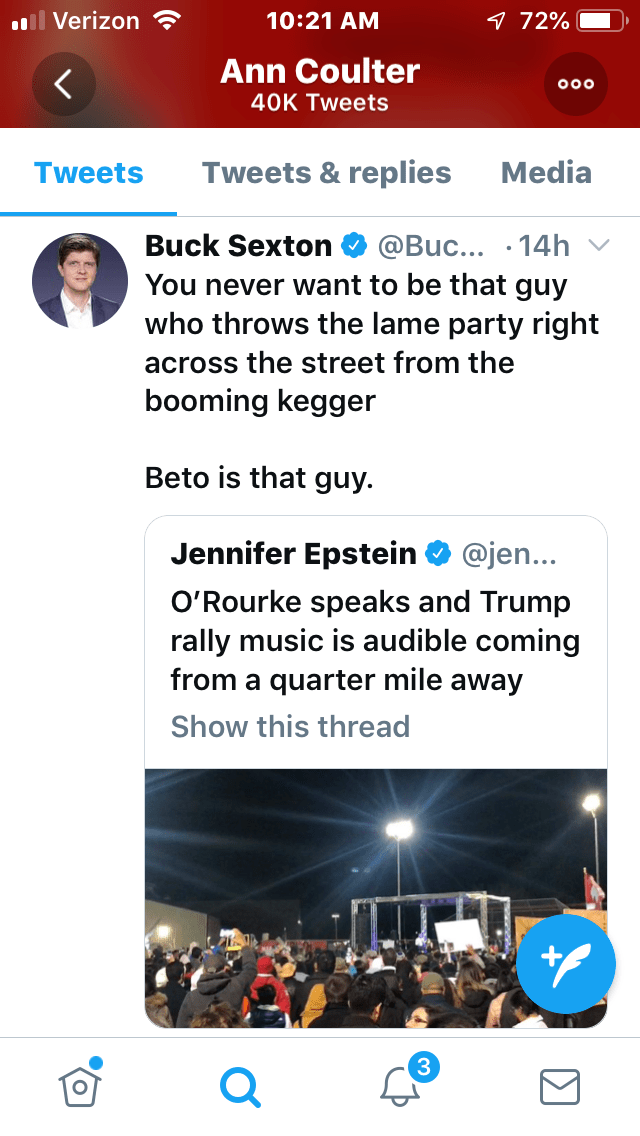
Task: Go to the Home timeline icon
Action: pos(80,1086)
